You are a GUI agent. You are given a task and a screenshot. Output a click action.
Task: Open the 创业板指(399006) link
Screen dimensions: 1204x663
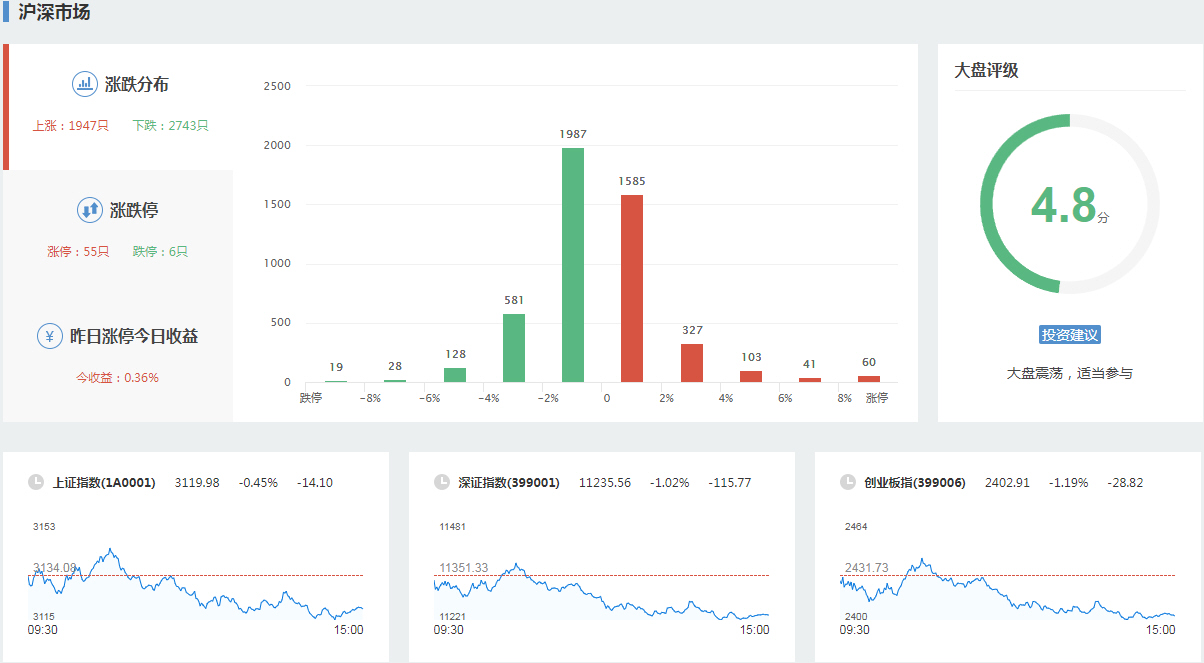[915, 482]
